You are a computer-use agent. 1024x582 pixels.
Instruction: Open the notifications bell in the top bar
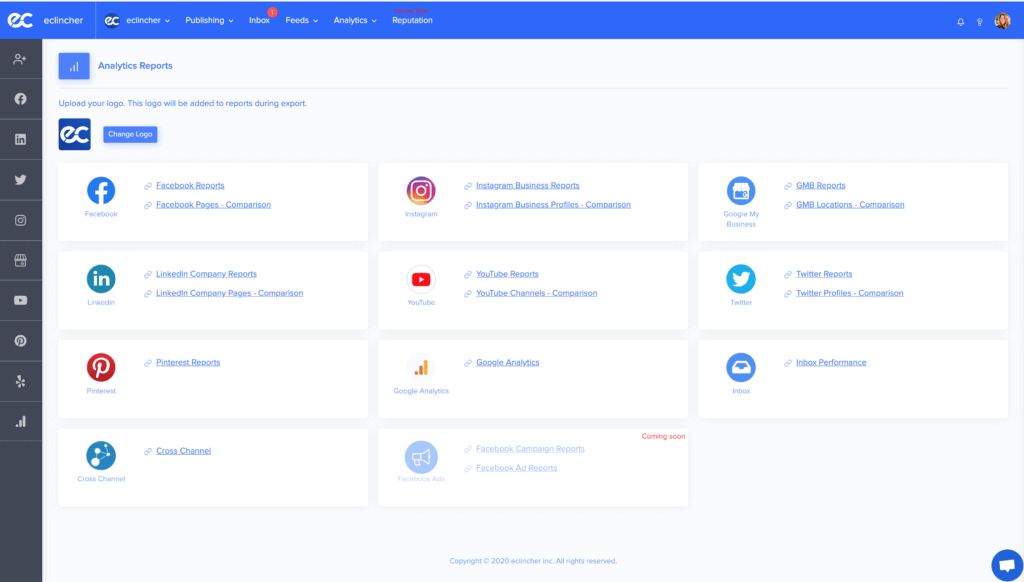[960, 21]
